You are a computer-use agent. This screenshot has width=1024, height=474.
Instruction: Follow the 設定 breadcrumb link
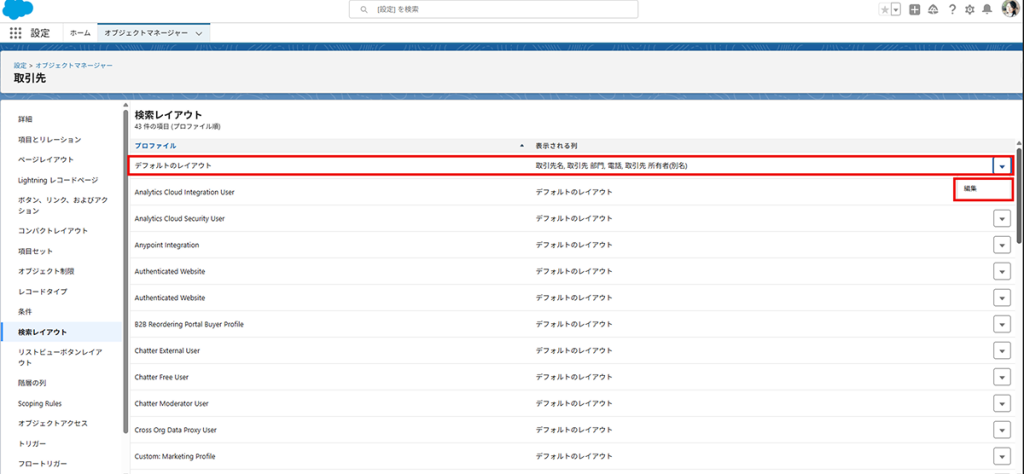pyautogui.click(x=20, y=65)
